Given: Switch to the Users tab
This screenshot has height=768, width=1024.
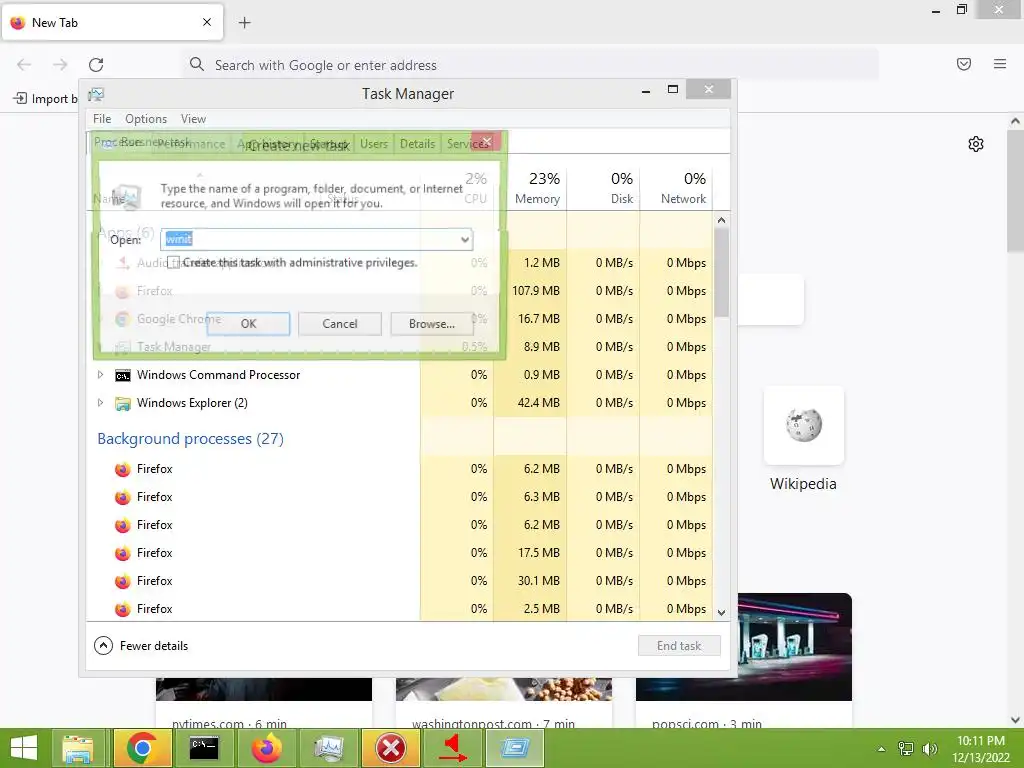Looking at the screenshot, I should (x=374, y=144).
